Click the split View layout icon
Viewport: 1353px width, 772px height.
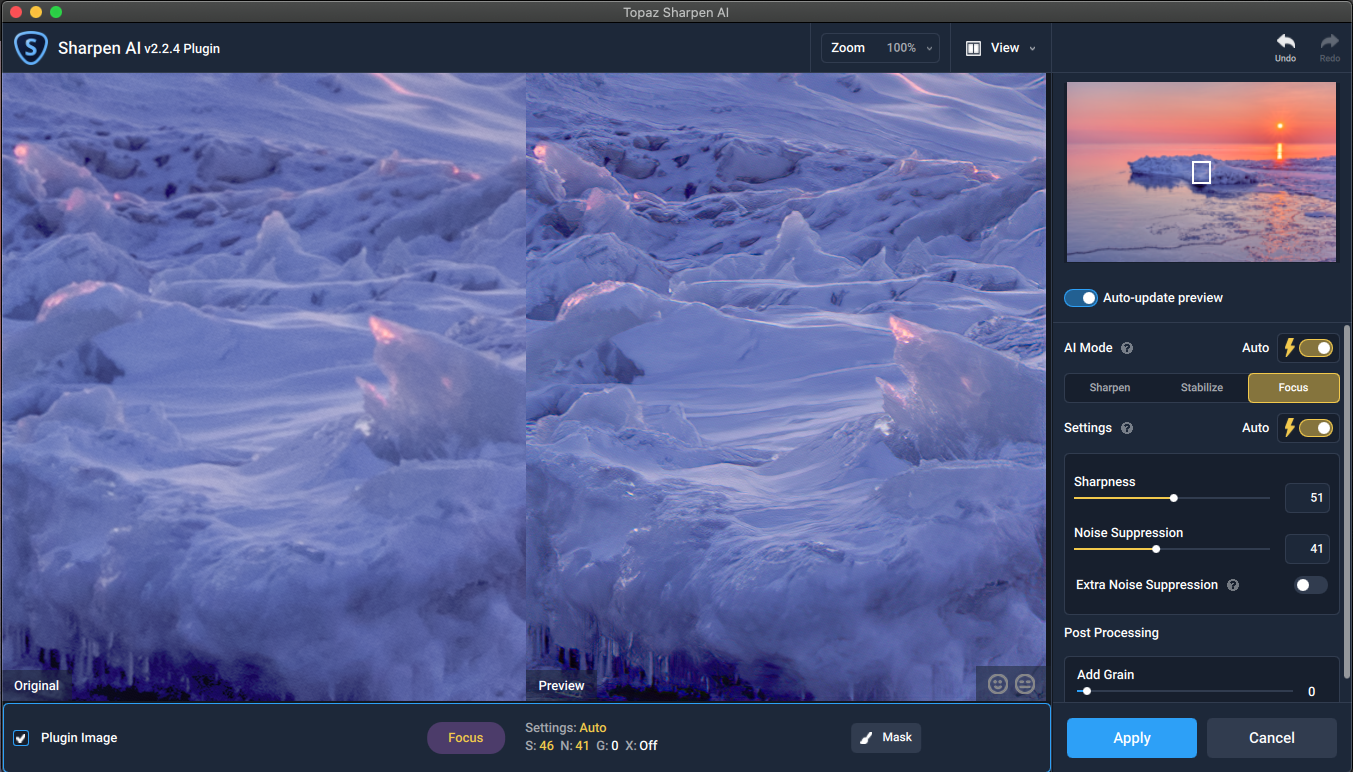tap(973, 48)
